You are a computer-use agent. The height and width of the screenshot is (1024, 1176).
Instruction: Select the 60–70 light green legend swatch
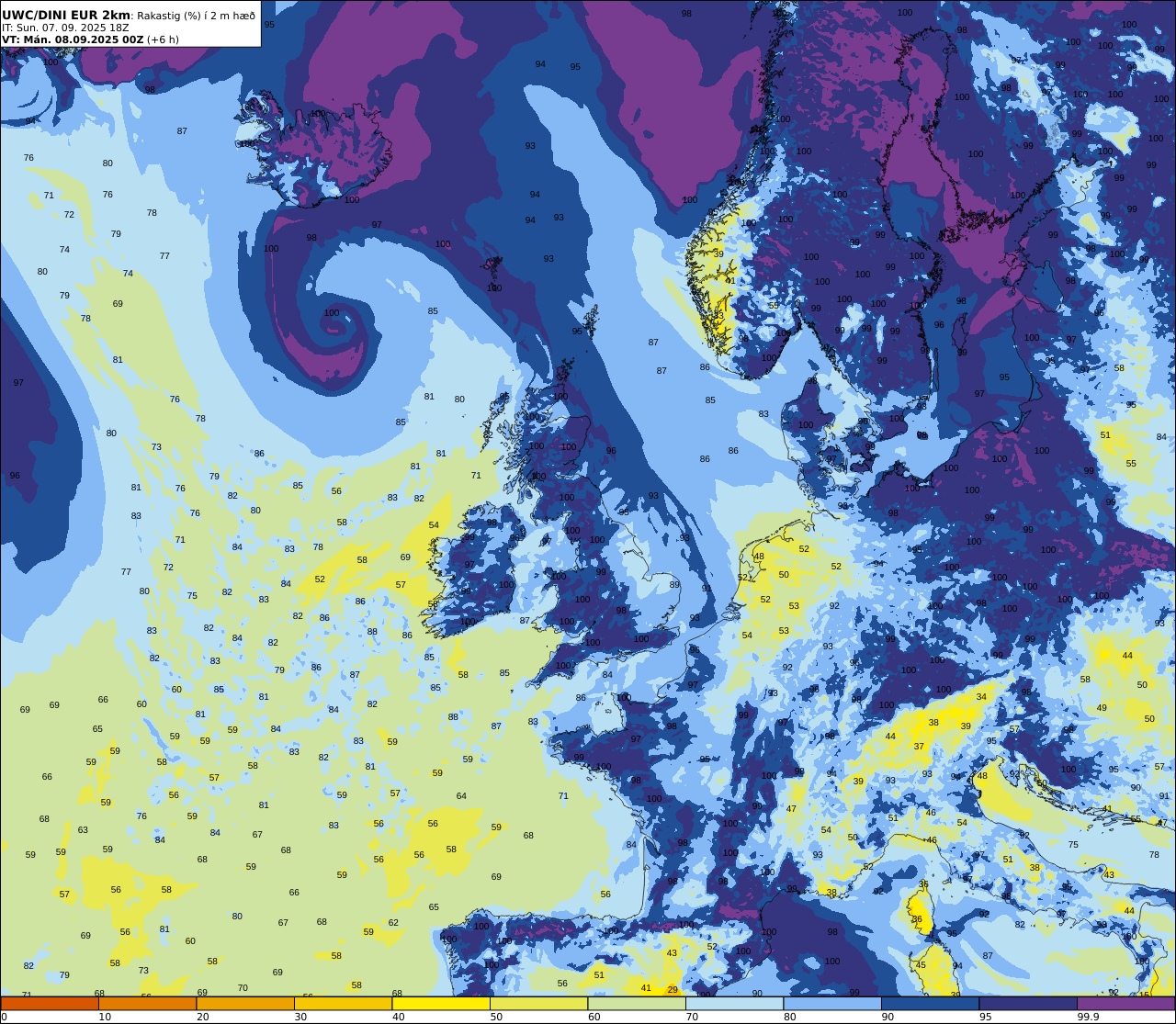click(x=637, y=1004)
